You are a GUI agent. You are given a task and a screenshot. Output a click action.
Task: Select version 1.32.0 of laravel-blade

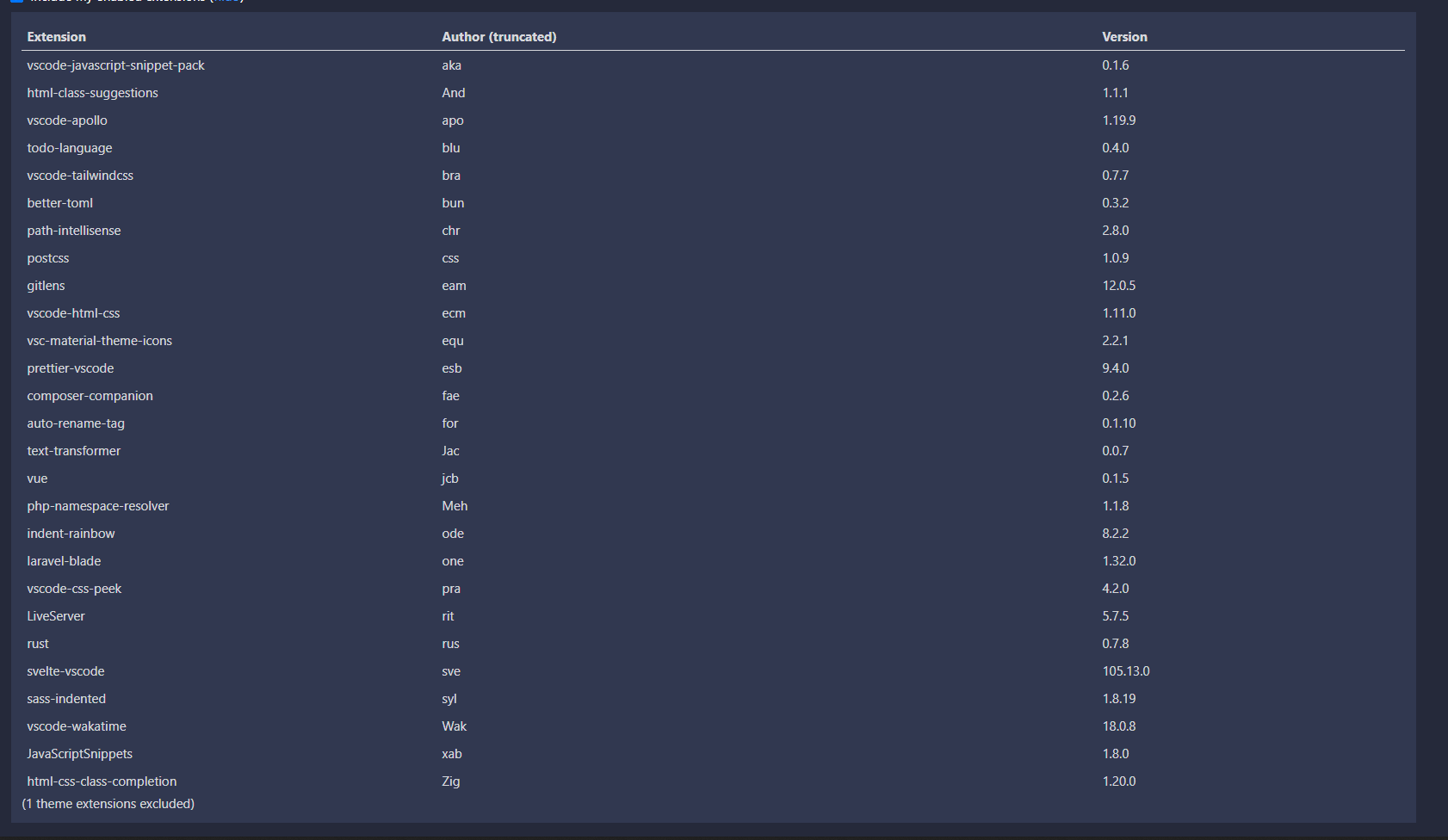click(x=1119, y=561)
